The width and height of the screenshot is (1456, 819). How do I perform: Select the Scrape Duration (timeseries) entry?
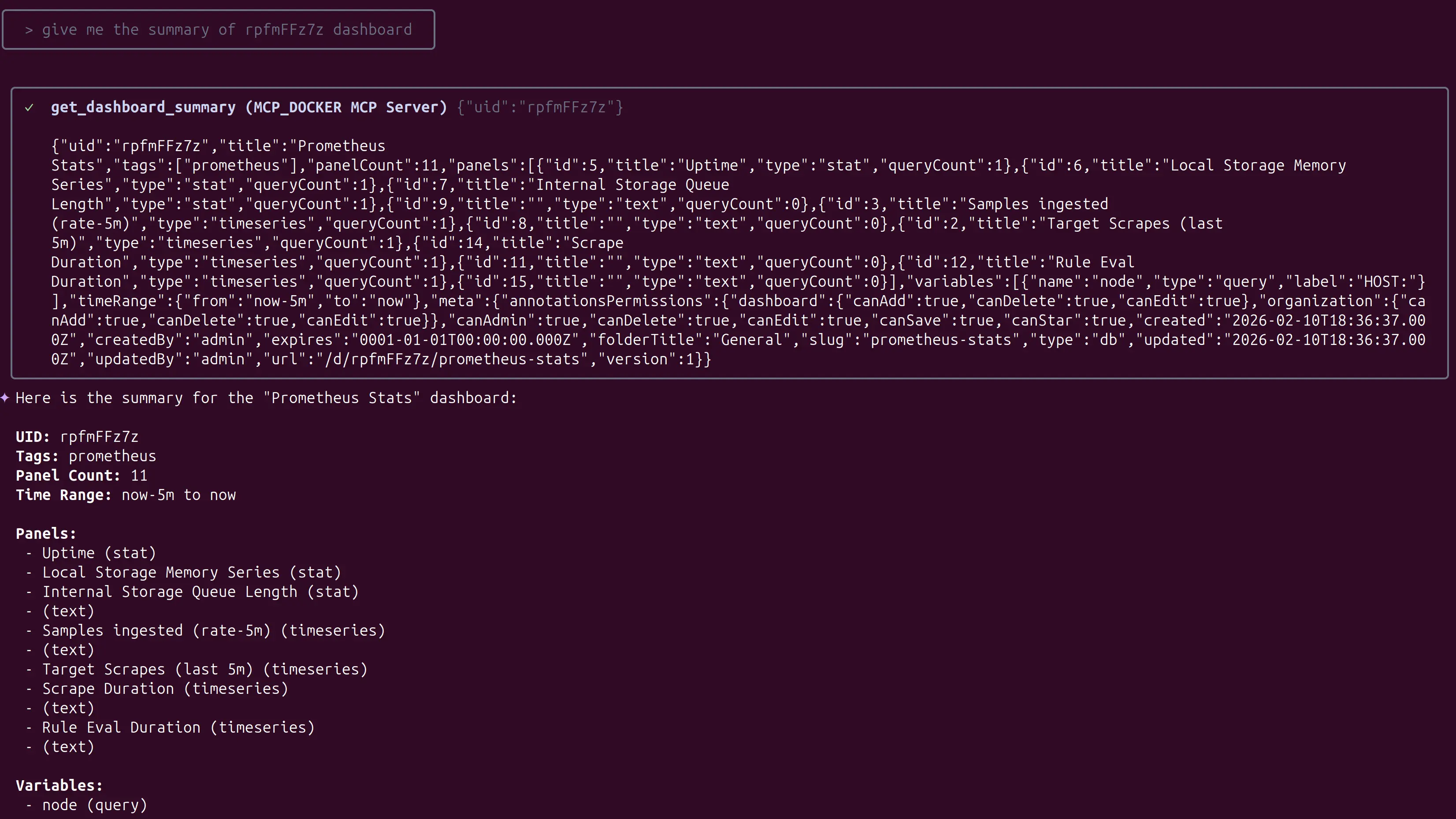pos(165,689)
